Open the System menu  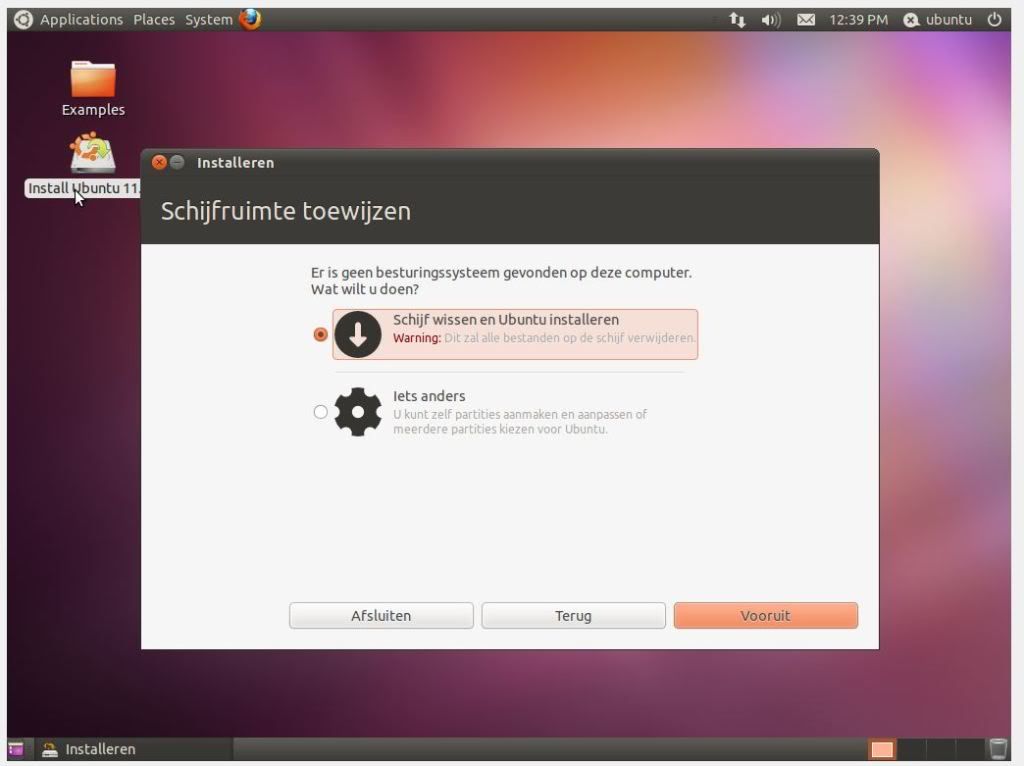coord(208,20)
